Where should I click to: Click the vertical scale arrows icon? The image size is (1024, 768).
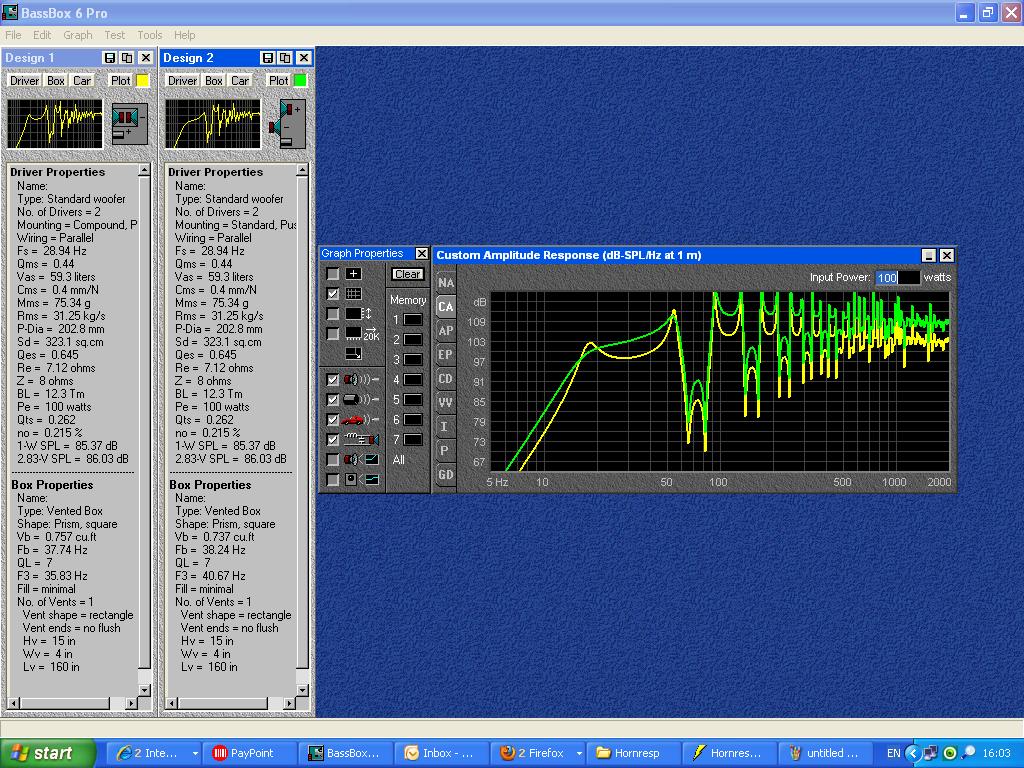pos(359,314)
